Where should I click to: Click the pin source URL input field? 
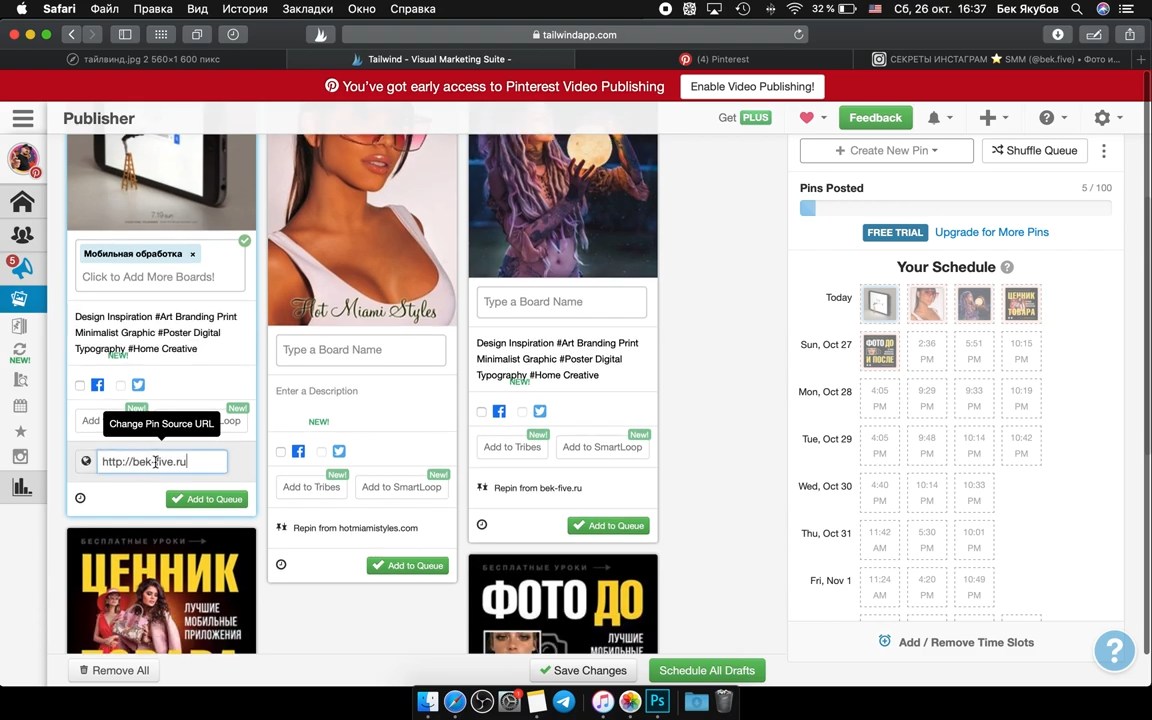161,461
